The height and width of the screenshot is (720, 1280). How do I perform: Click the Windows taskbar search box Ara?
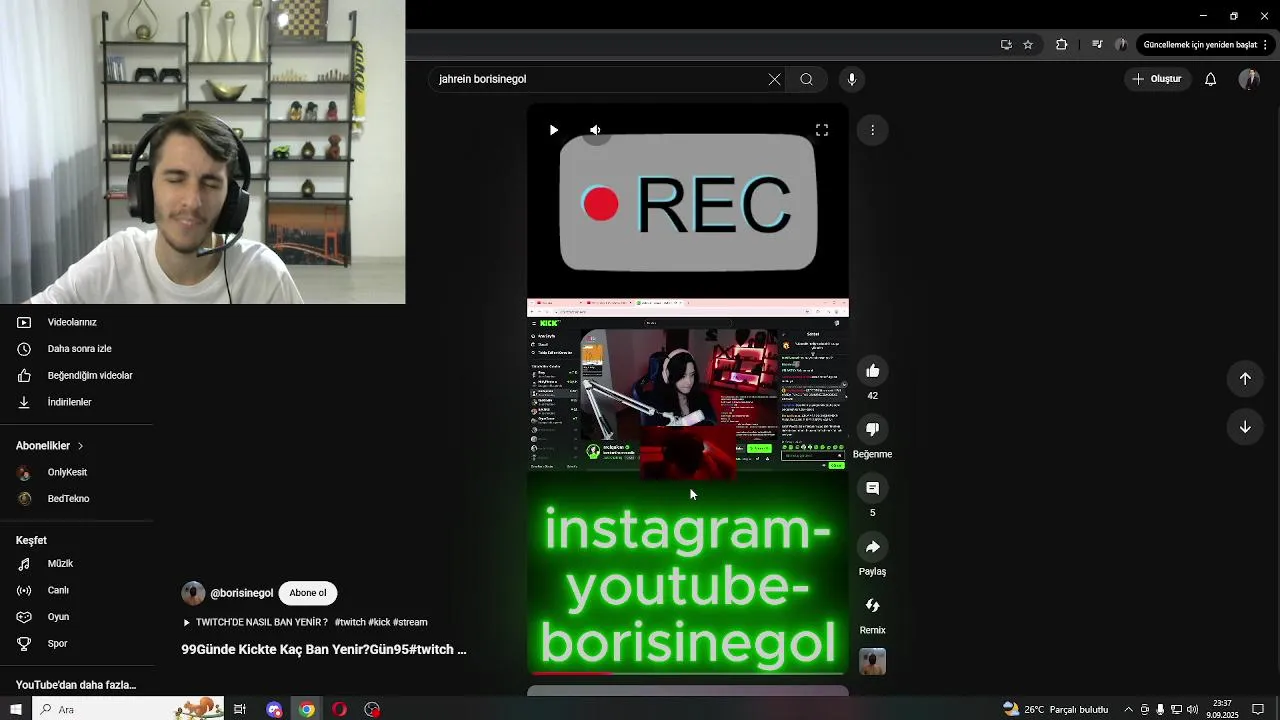click(x=130, y=709)
